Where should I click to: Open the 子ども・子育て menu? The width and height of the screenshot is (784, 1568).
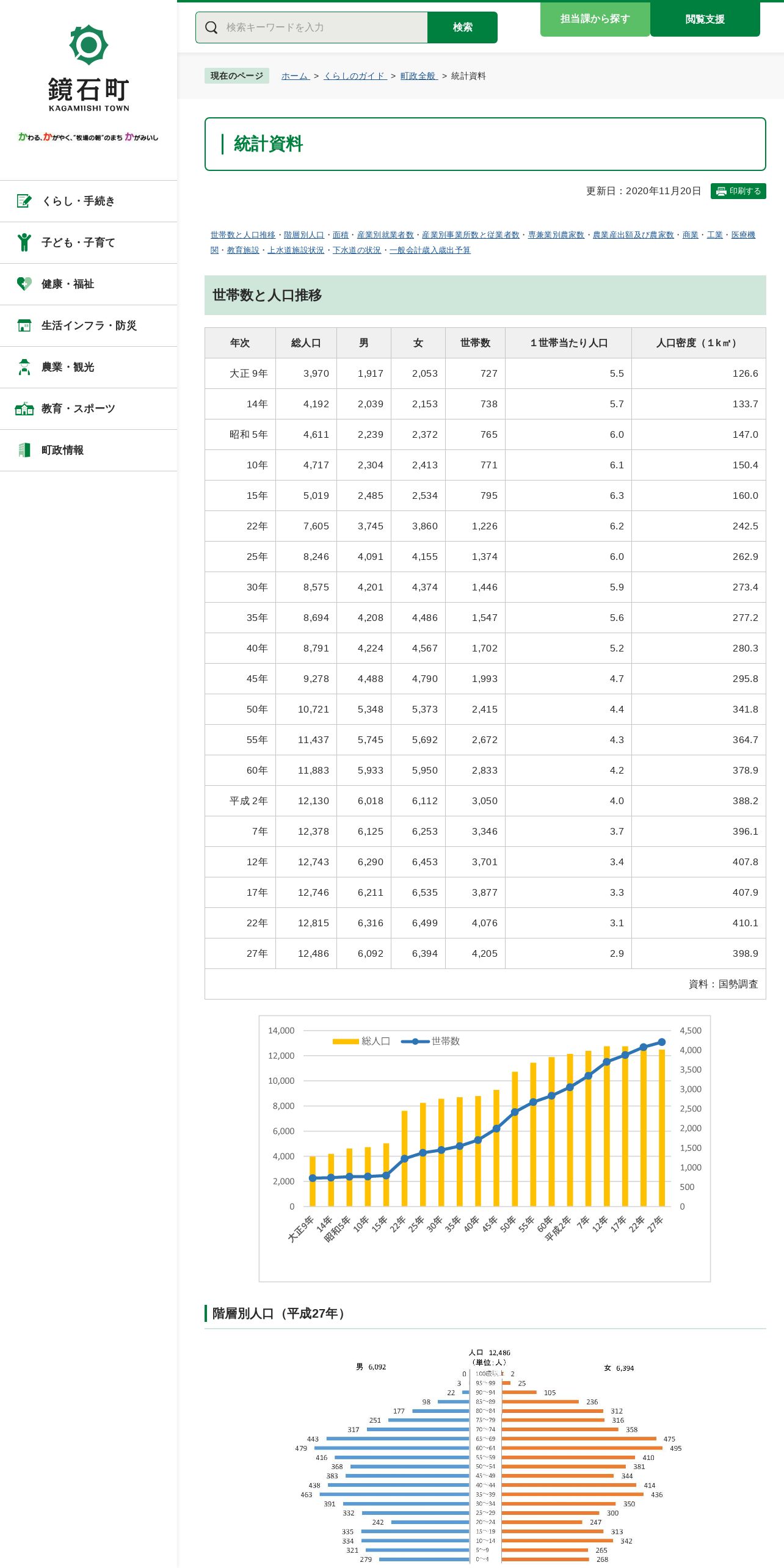(89, 242)
